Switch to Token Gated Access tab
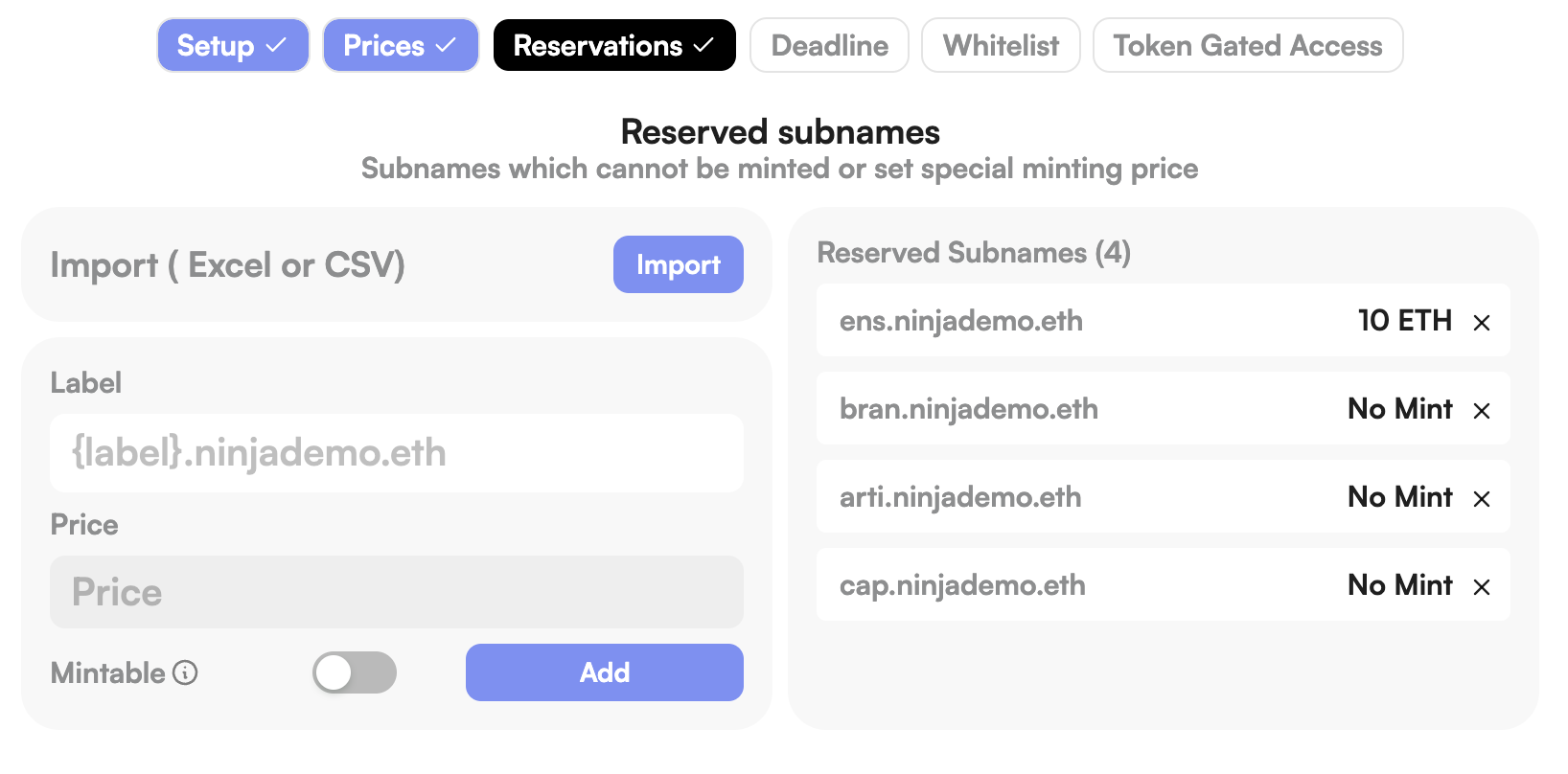The image size is (1568, 774). [1248, 46]
